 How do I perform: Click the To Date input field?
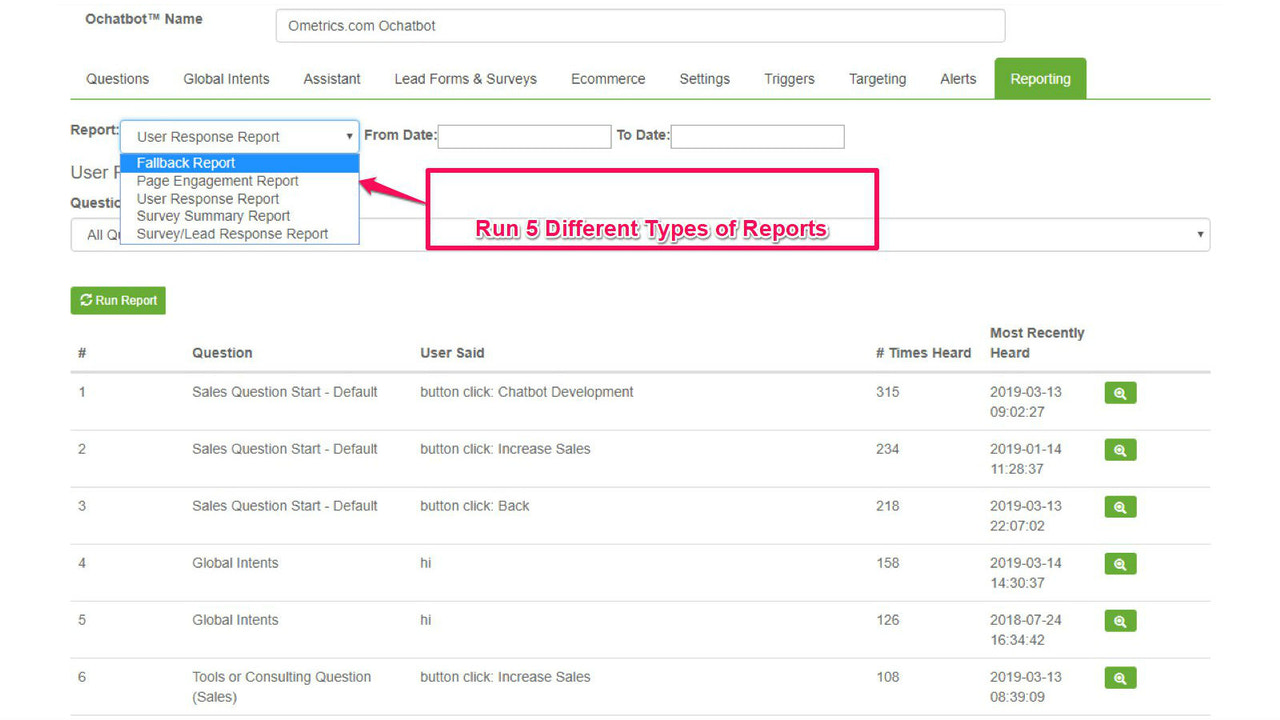(x=757, y=136)
